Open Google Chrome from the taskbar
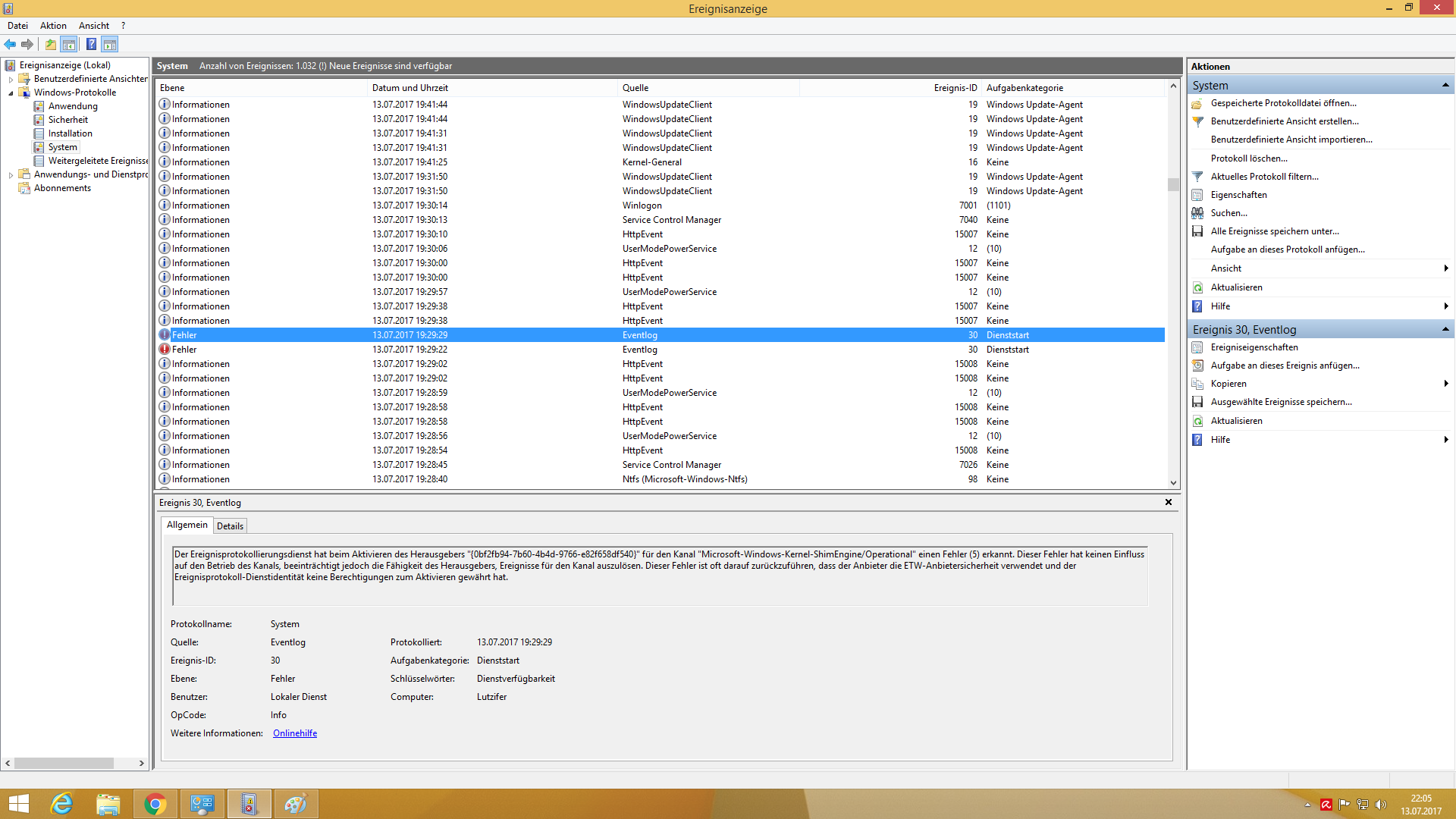The height and width of the screenshot is (819, 1456). click(x=155, y=804)
